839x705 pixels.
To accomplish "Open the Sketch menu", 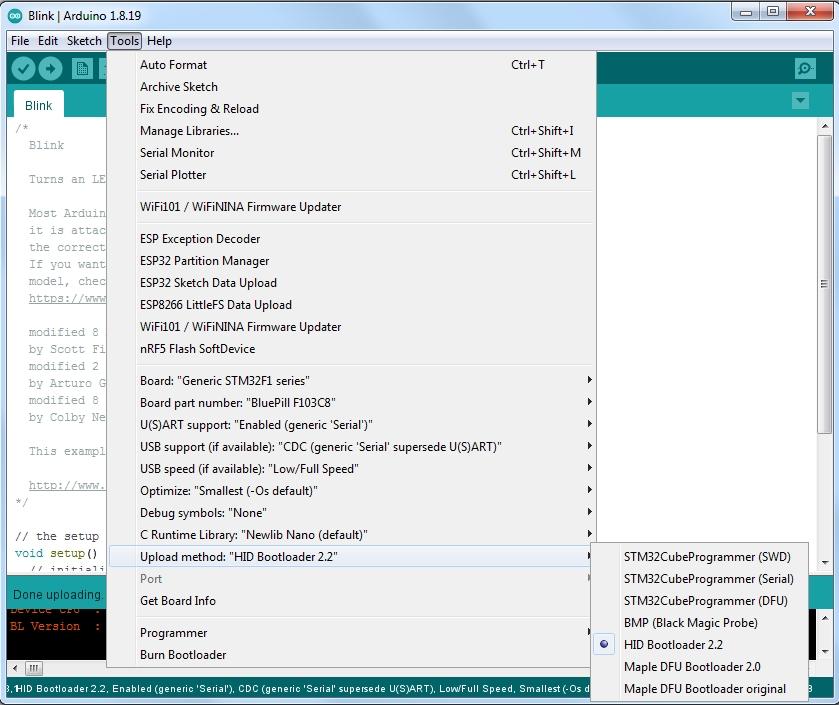I will pyautogui.click(x=84, y=41).
